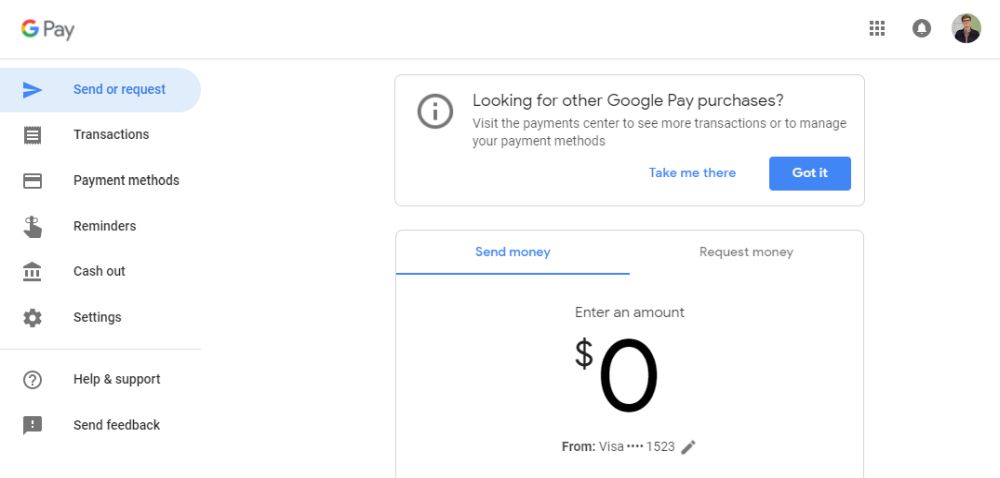Click the Transactions receipt icon
The width and height of the screenshot is (1000, 478).
click(32, 135)
